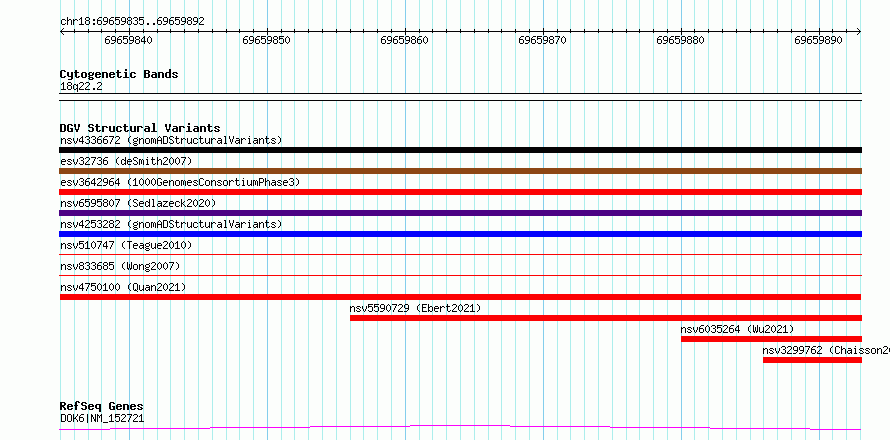
Task: Click ruler position 69659840
Action: pyautogui.click(x=128, y=40)
